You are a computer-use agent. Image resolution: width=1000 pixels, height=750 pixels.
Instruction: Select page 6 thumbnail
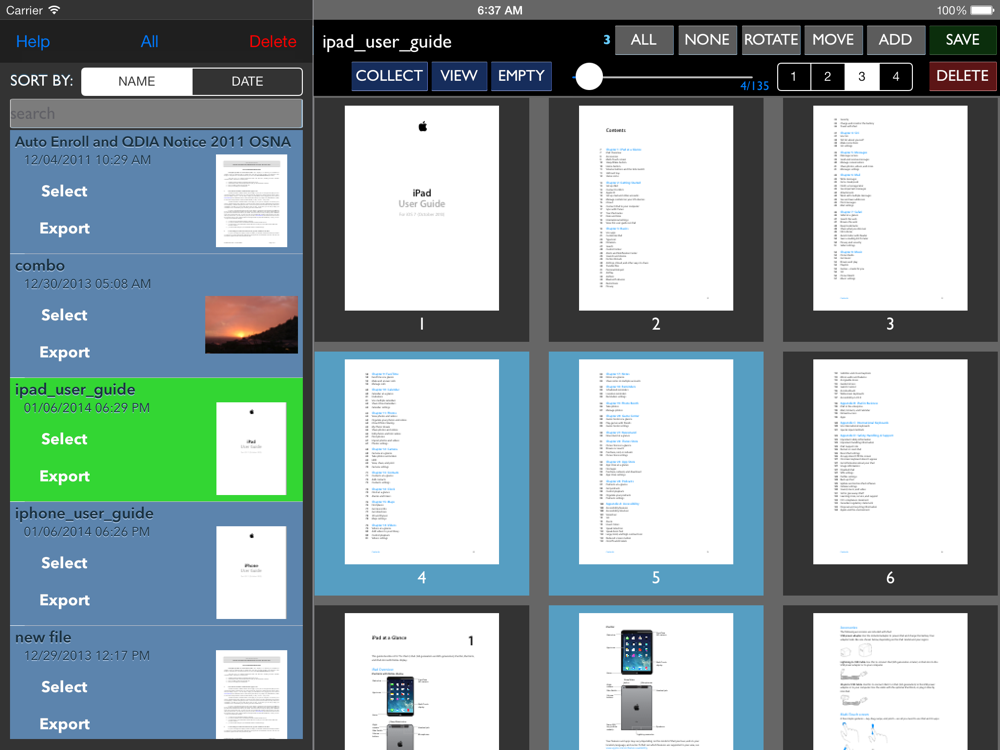890,462
